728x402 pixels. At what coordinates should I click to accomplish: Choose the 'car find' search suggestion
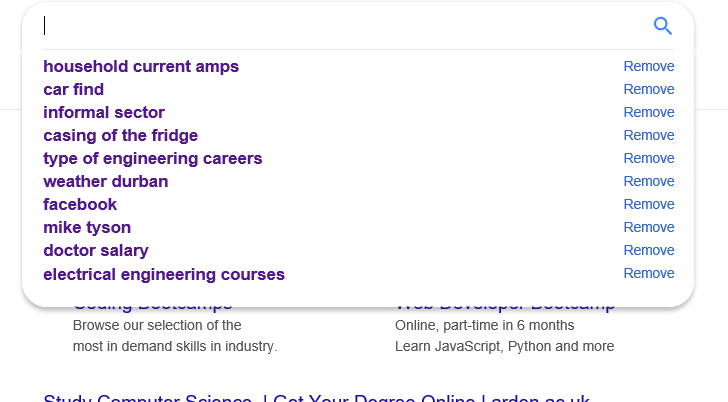[x=73, y=90]
